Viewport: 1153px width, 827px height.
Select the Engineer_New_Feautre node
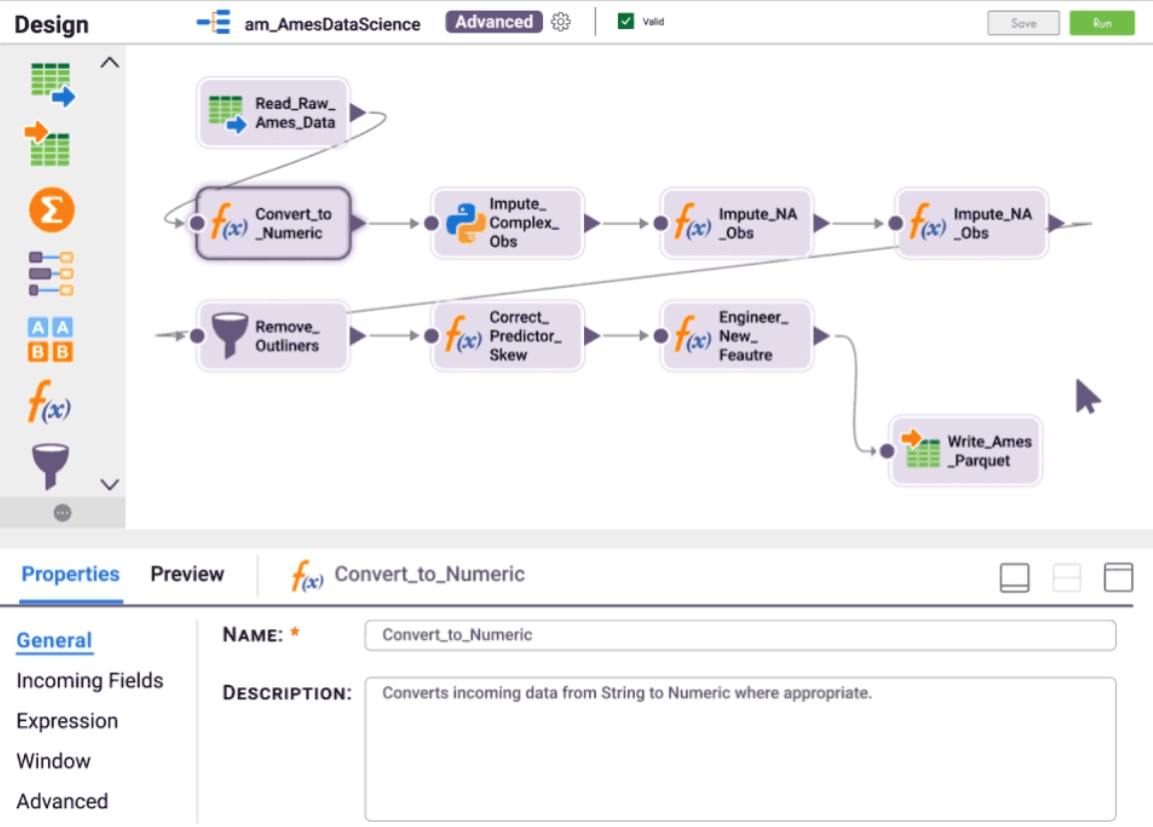click(x=737, y=336)
